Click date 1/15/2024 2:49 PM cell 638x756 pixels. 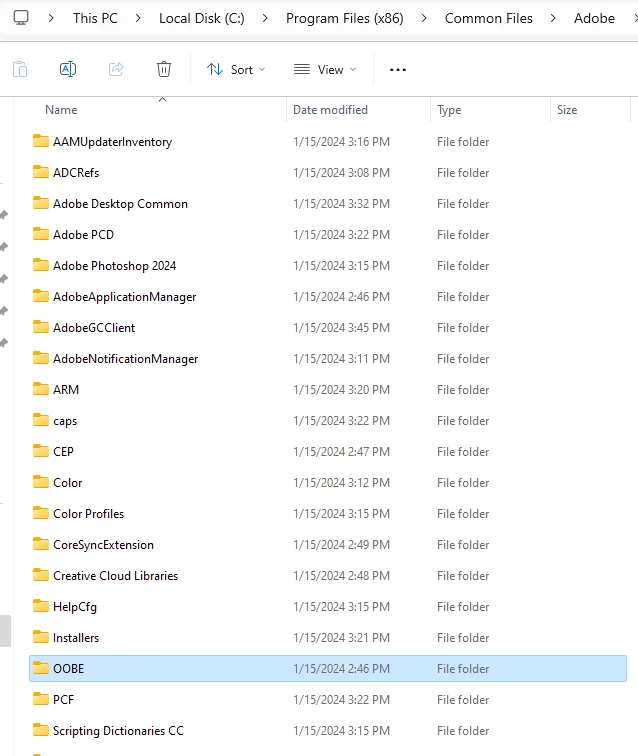pos(341,545)
